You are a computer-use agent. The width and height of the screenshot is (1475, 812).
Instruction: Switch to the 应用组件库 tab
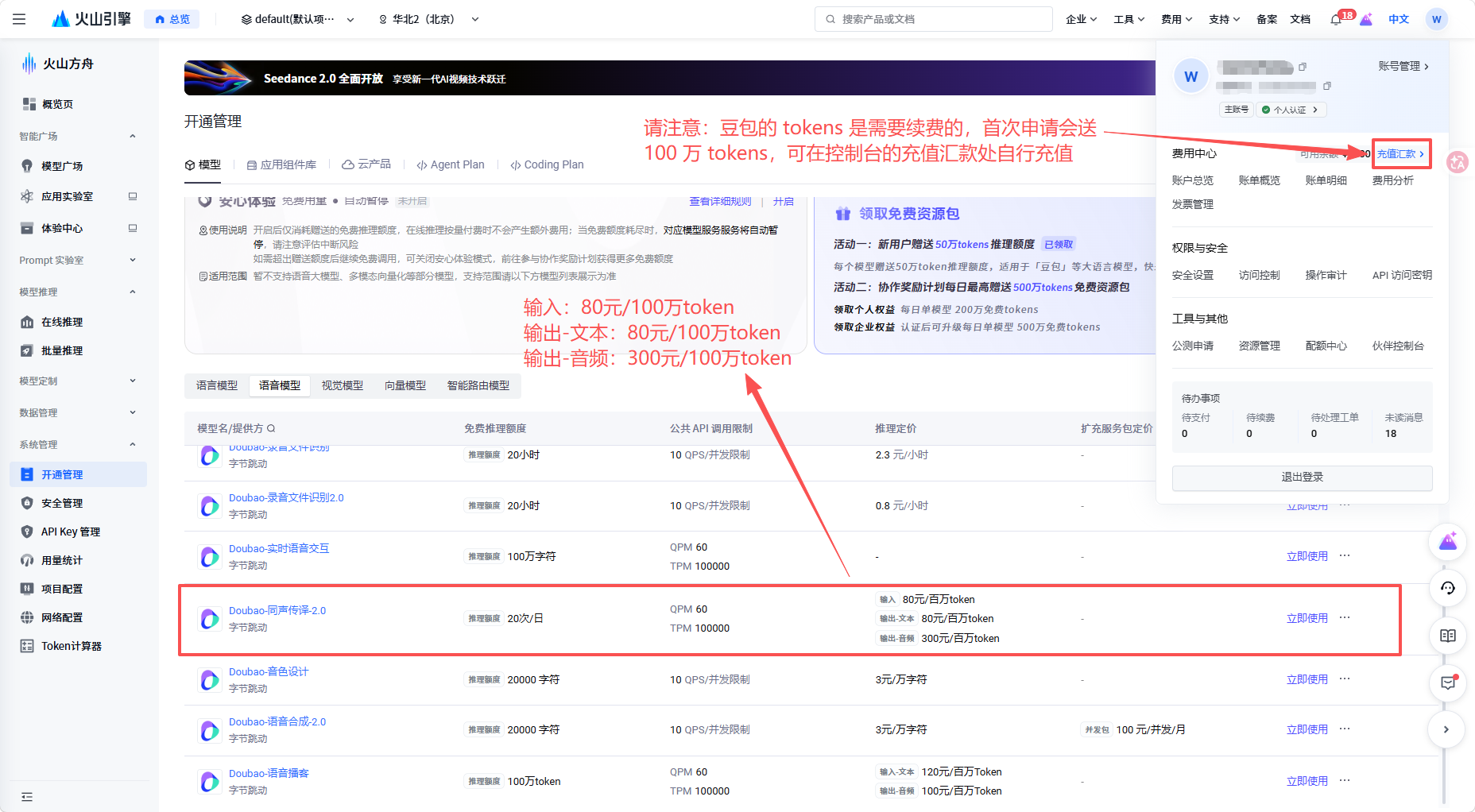click(x=281, y=164)
